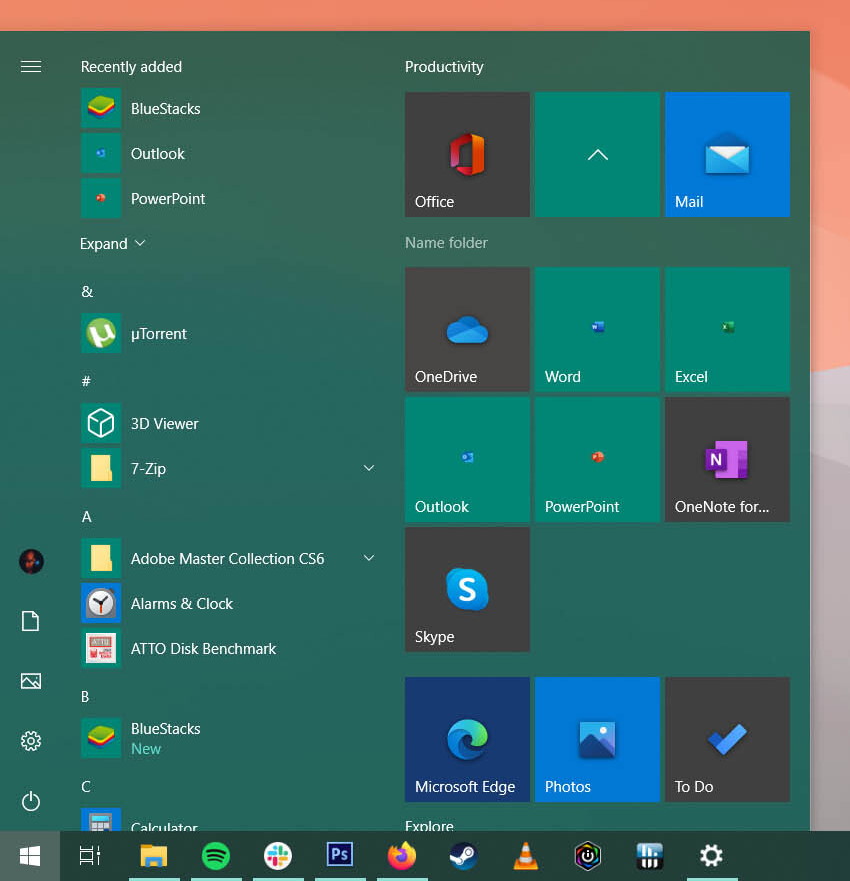Viewport: 850px width, 881px height.
Task: Launch Steam from the taskbar
Action: [x=463, y=856]
